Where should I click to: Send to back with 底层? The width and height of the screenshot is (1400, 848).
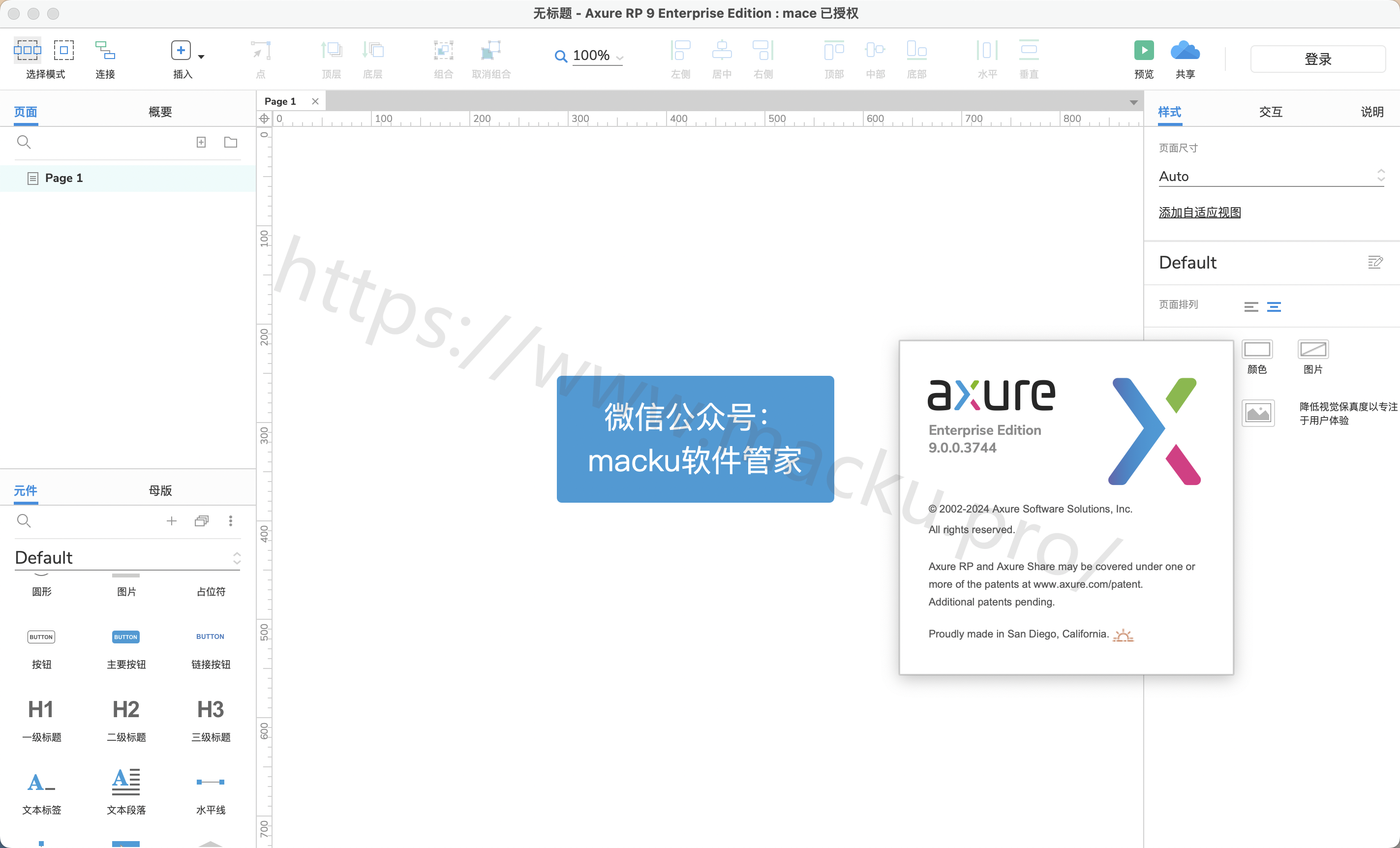pos(373,50)
